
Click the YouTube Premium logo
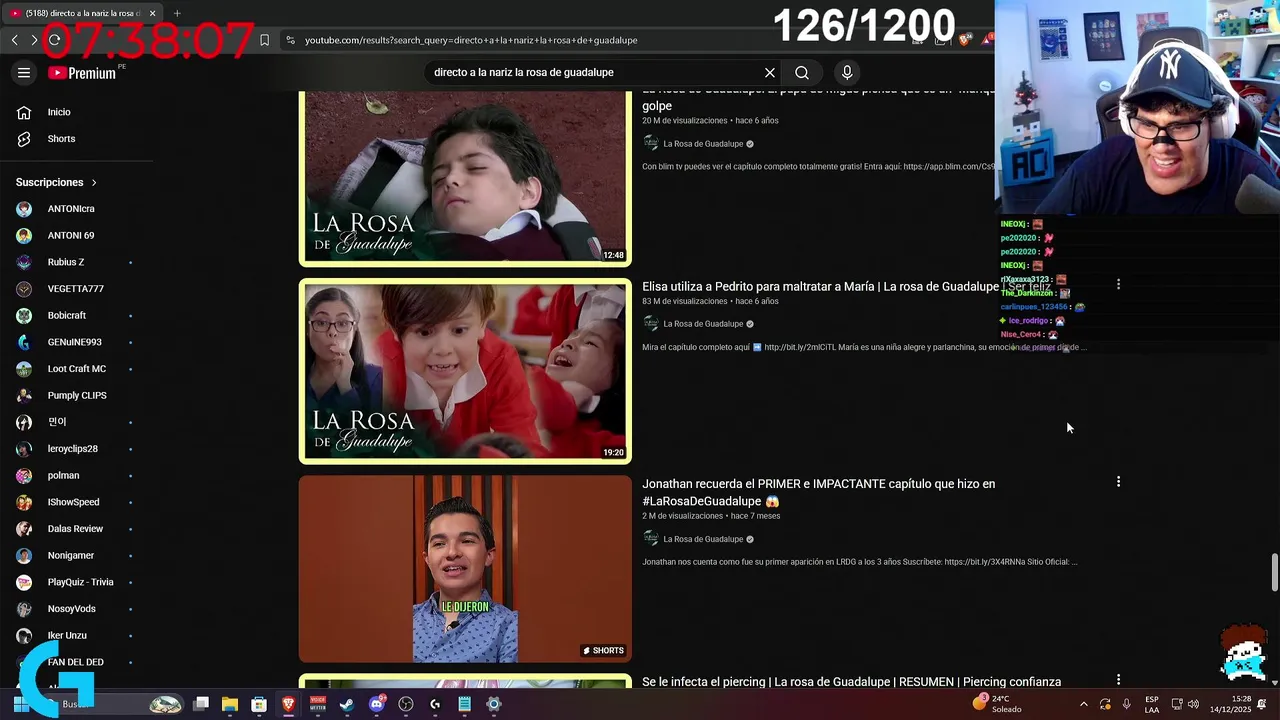82,72
